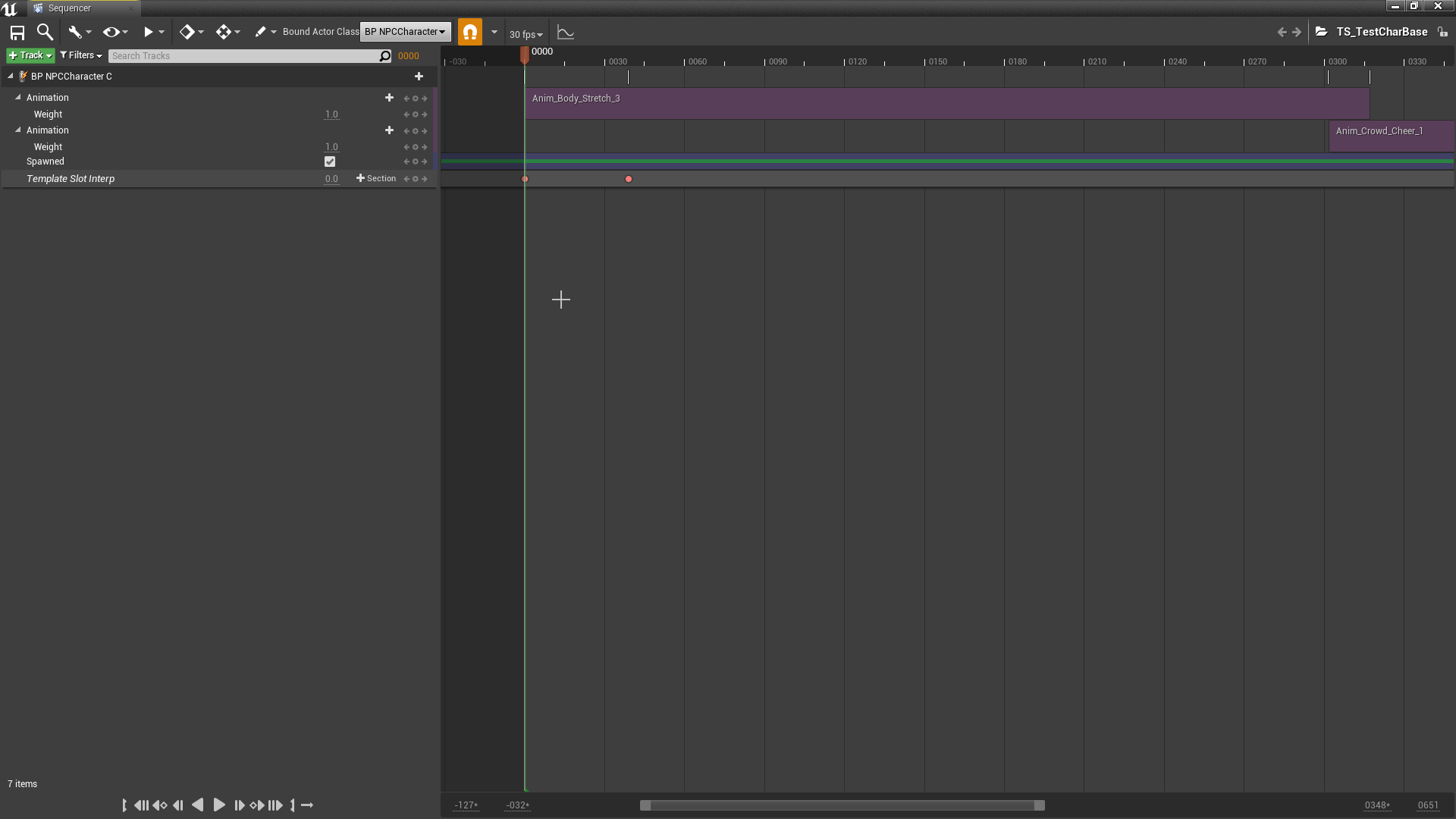Open the Bound Actor Class dropdown
Image resolution: width=1456 pixels, height=819 pixels.
click(x=404, y=32)
